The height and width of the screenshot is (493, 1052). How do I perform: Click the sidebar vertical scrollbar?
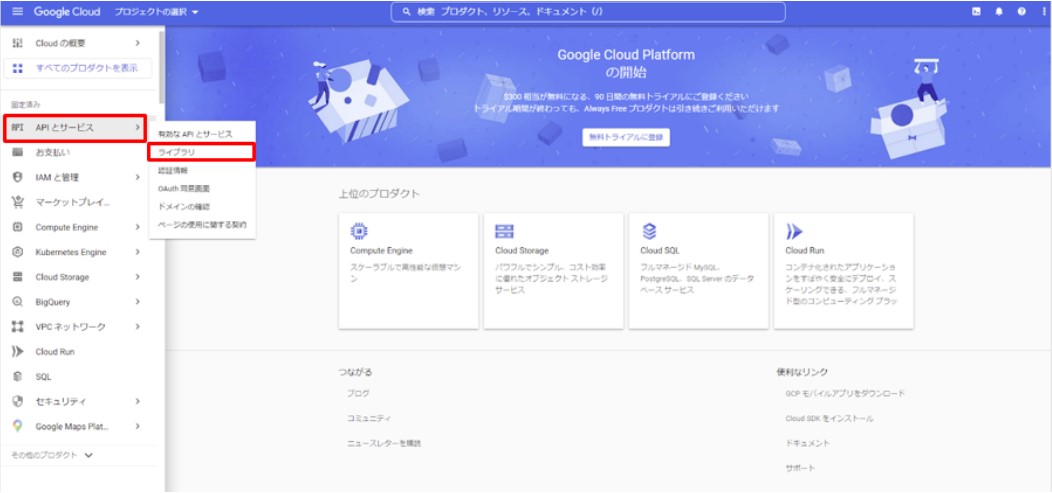click(x=161, y=67)
